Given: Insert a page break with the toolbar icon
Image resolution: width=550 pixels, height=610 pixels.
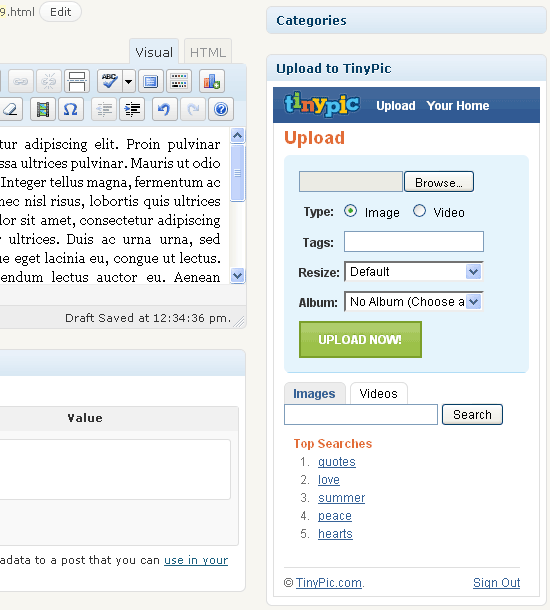Looking at the screenshot, I should coord(77,81).
